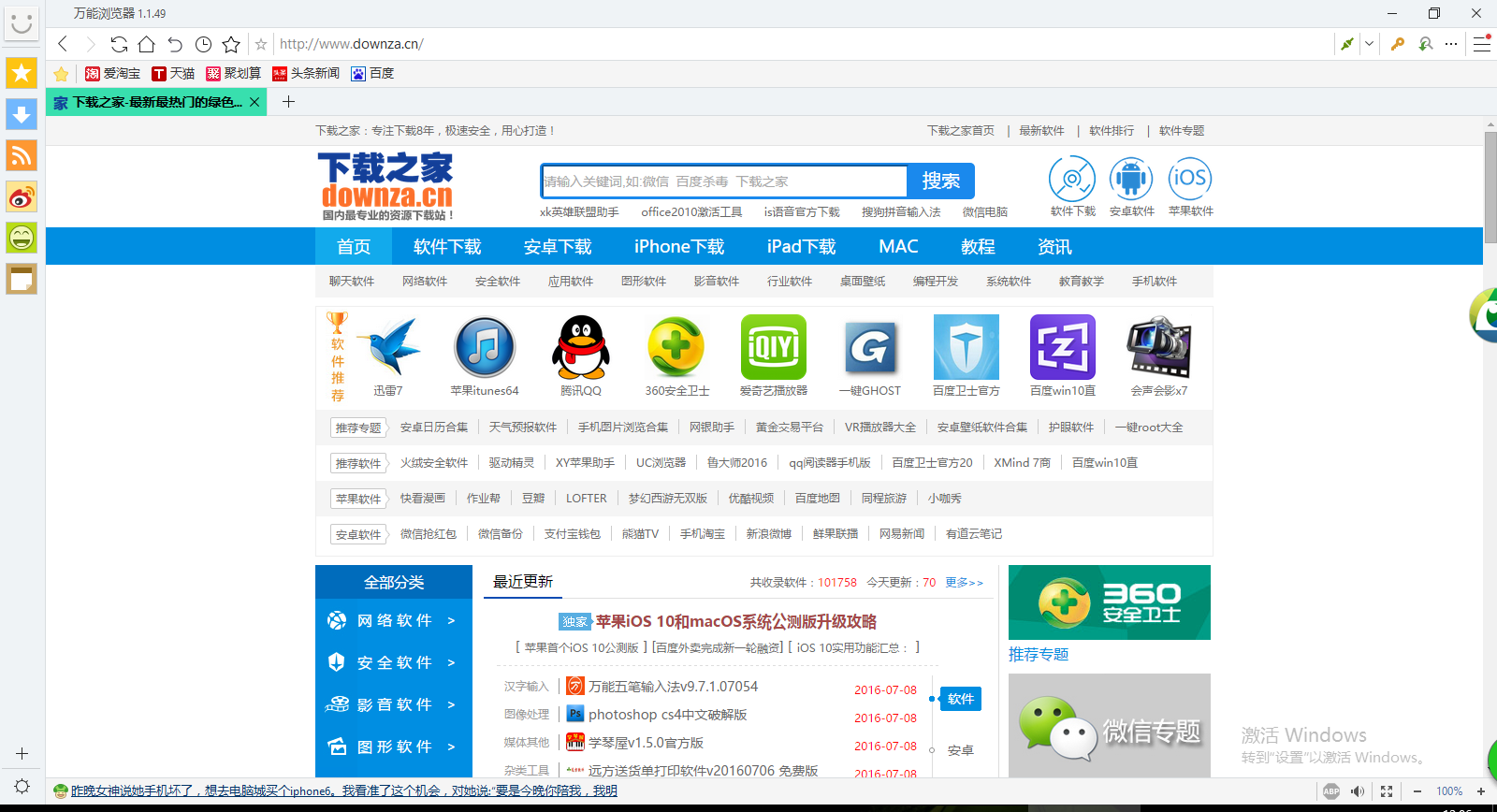The height and width of the screenshot is (812, 1497).
Task: Open the sidebar downloads panel
Action: [22, 113]
